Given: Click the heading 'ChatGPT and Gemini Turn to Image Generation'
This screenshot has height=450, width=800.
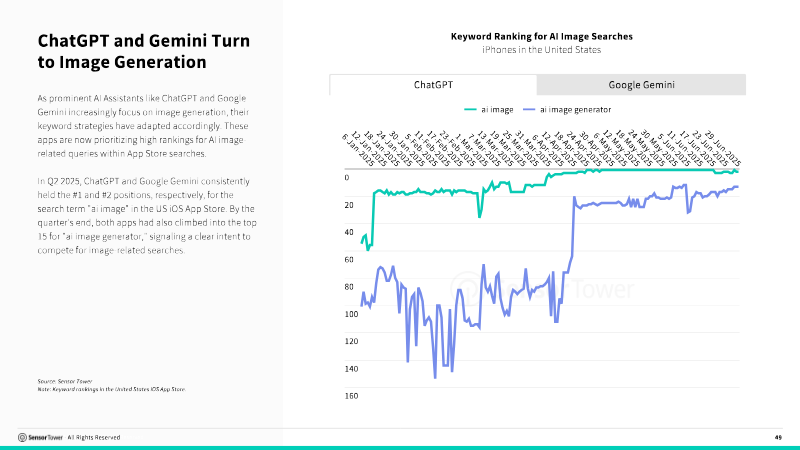Looking at the screenshot, I should 143,51.
